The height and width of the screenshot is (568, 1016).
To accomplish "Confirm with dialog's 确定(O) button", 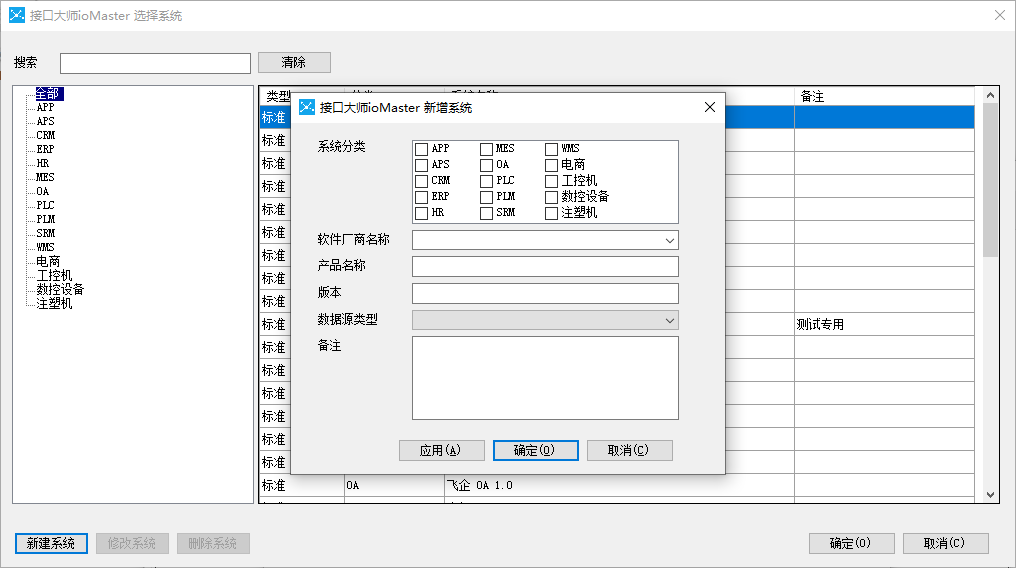I will click(535, 450).
